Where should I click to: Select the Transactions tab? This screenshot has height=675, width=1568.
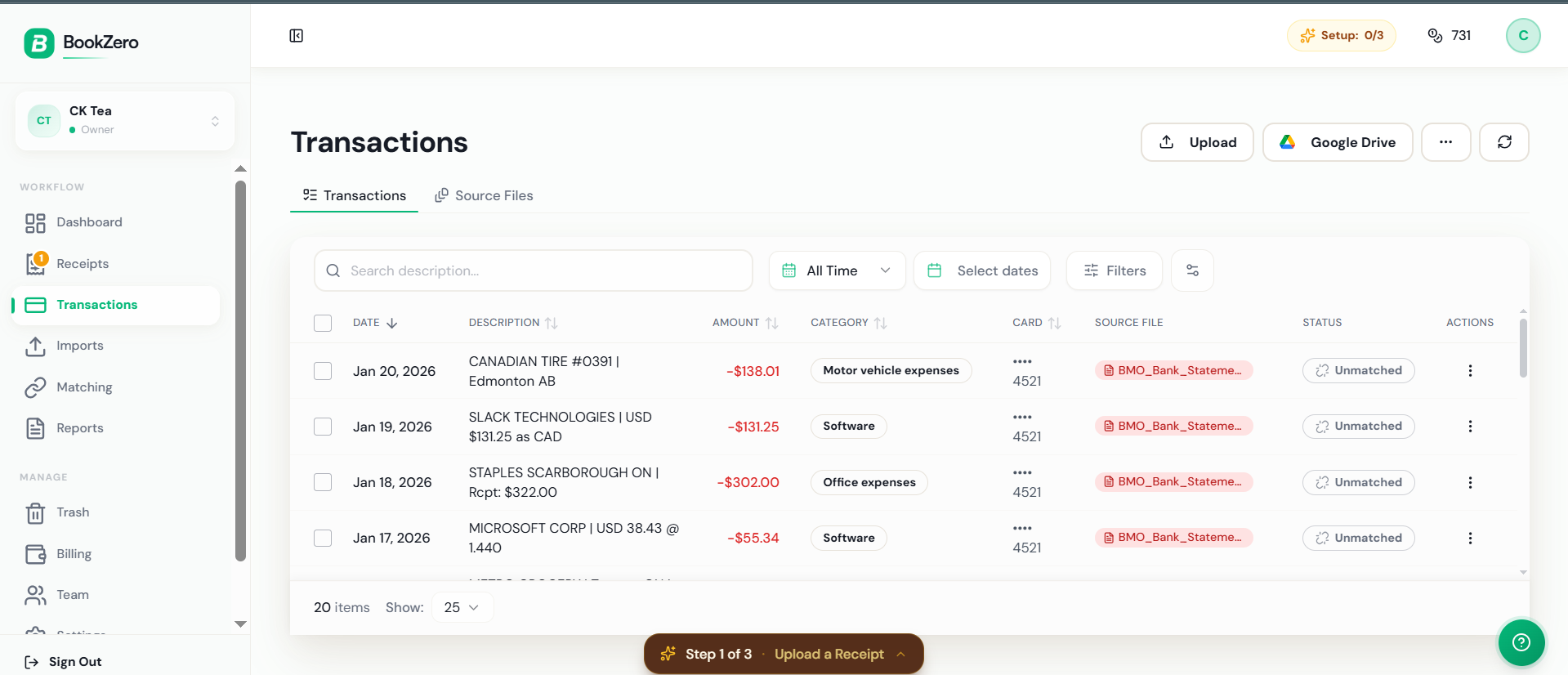click(354, 195)
